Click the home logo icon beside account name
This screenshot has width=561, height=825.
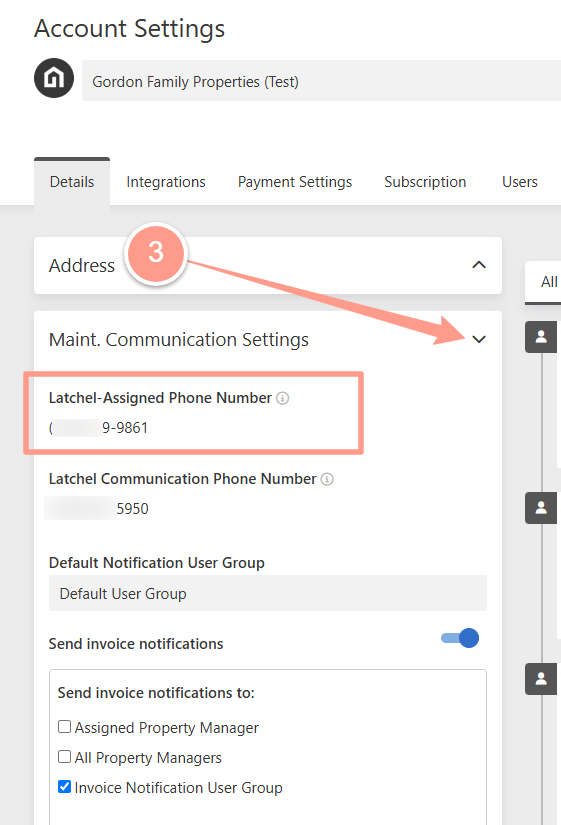[54, 78]
